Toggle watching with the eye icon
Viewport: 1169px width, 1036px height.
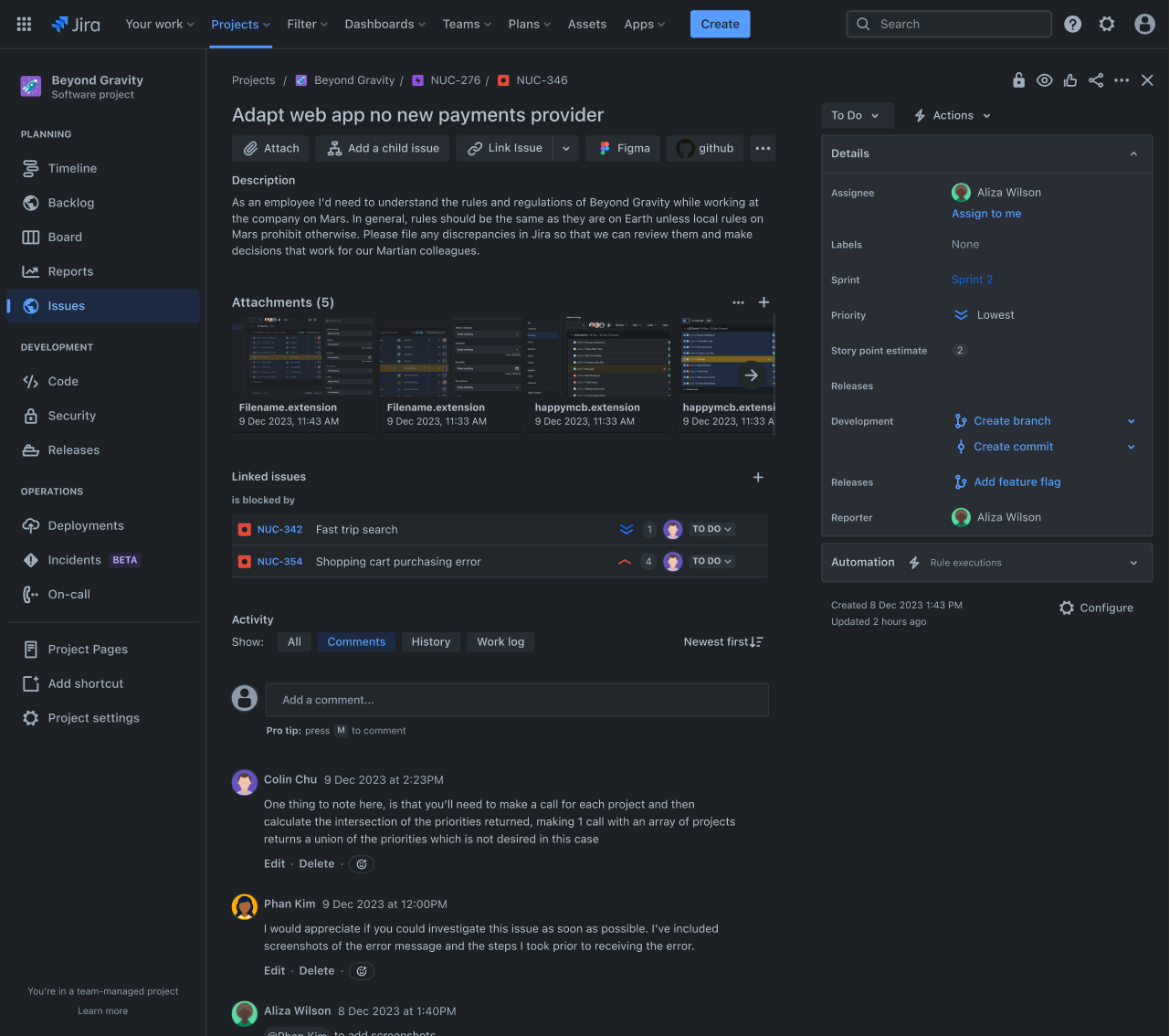1044,80
